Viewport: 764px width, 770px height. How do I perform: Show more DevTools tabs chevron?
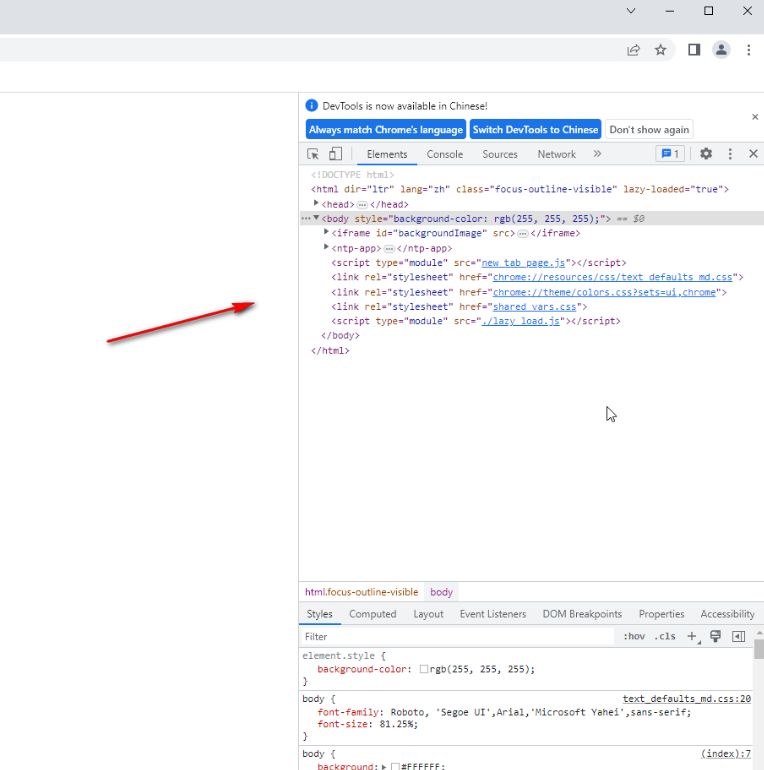(597, 154)
